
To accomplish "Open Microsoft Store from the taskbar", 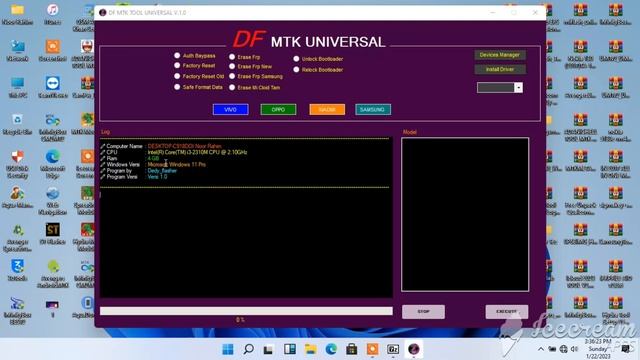I will [351, 349].
